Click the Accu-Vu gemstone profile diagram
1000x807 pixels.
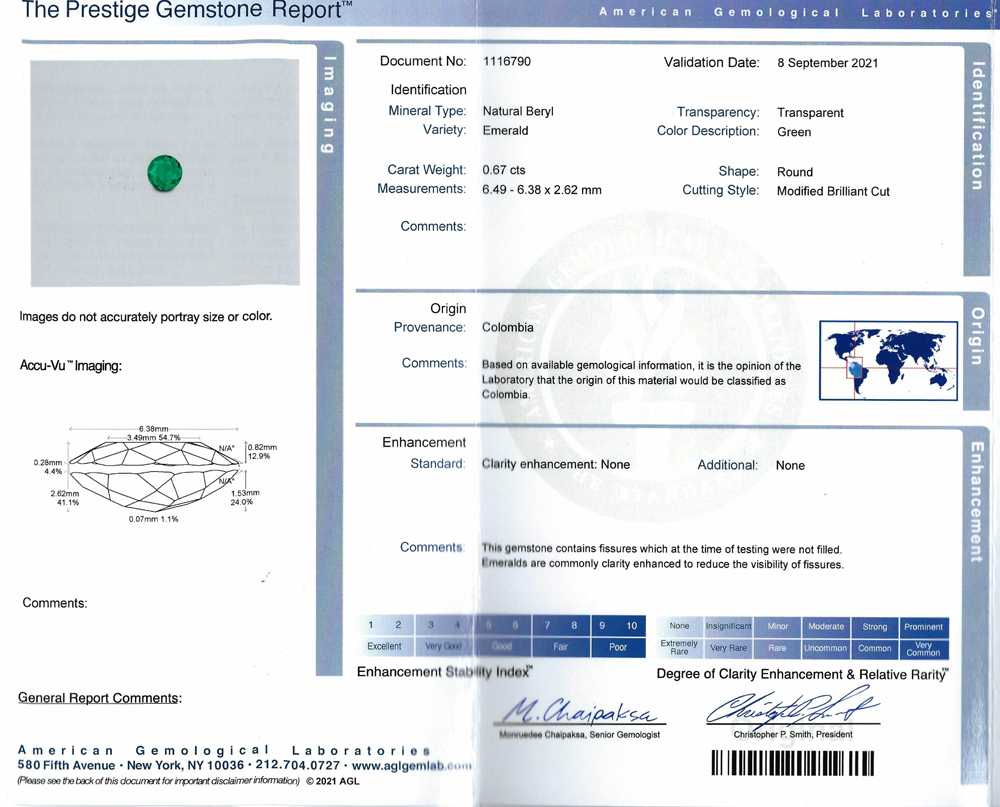coord(156,475)
